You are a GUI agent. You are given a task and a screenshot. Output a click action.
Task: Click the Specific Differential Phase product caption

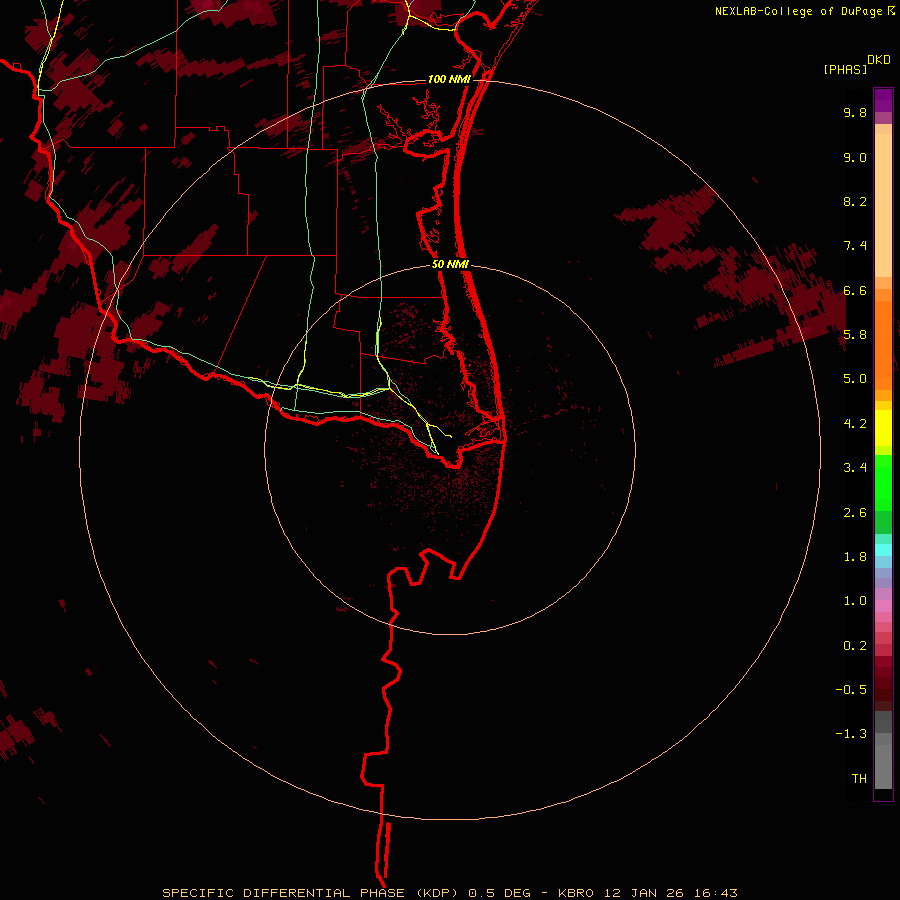pyautogui.click(x=450, y=893)
